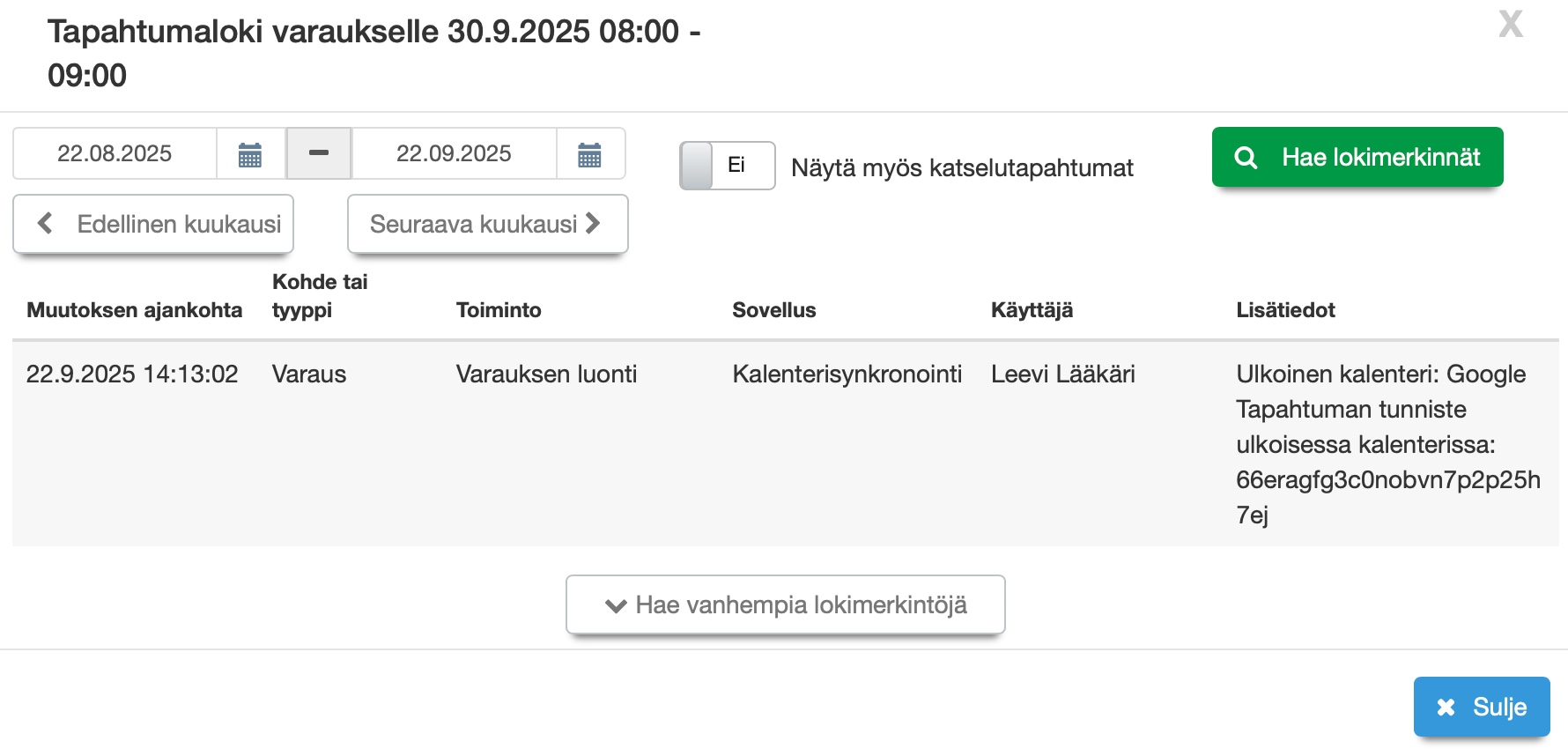Click the minus icon between the dates
The height and width of the screenshot is (756, 1568).
319,153
